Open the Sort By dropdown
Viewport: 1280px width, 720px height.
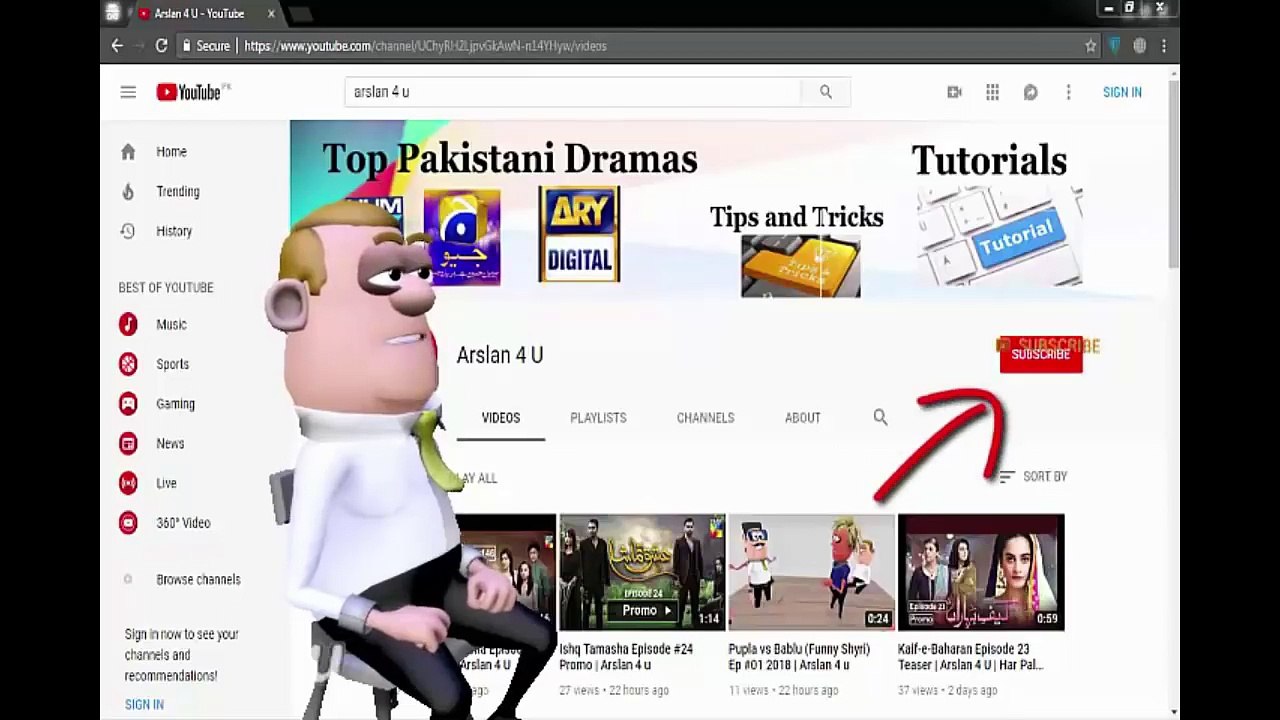(1033, 477)
